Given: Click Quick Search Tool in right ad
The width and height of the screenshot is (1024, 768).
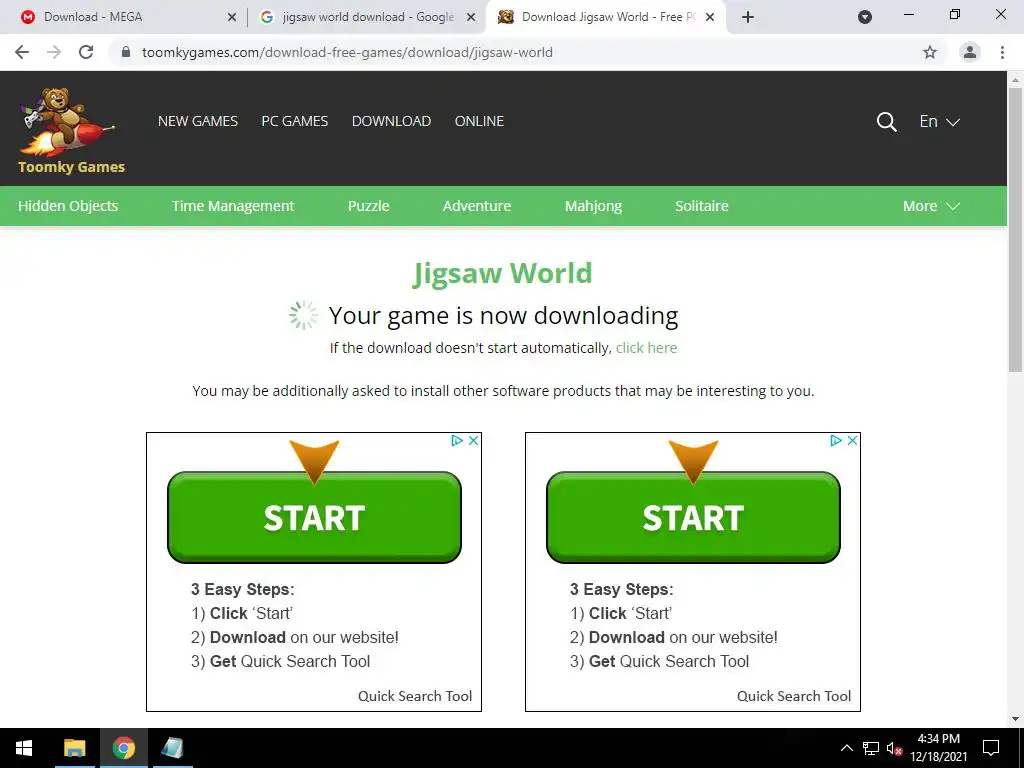Looking at the screenshot, I should click(793, 696).
